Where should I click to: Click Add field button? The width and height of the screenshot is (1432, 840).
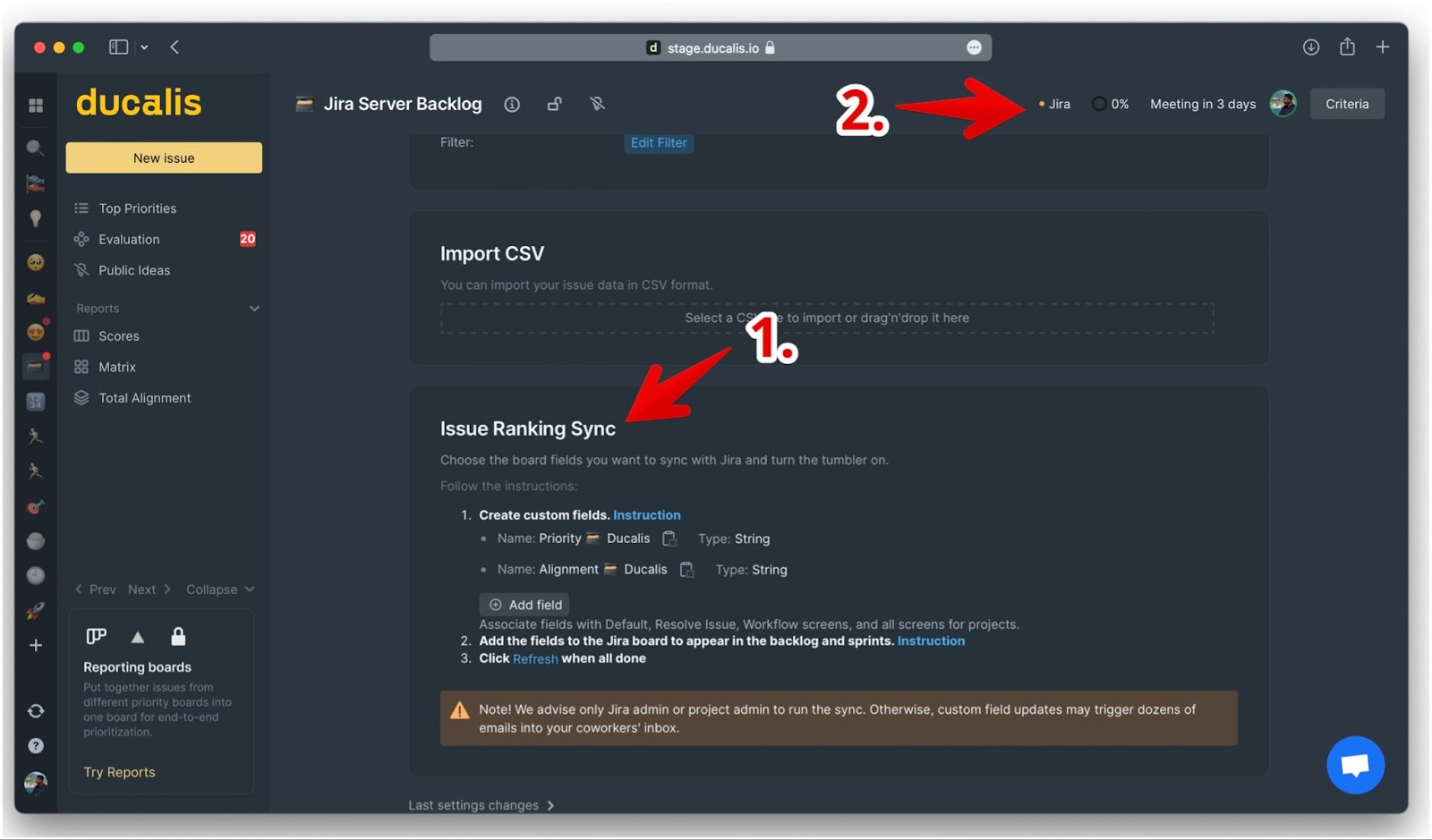coord(524,605)
